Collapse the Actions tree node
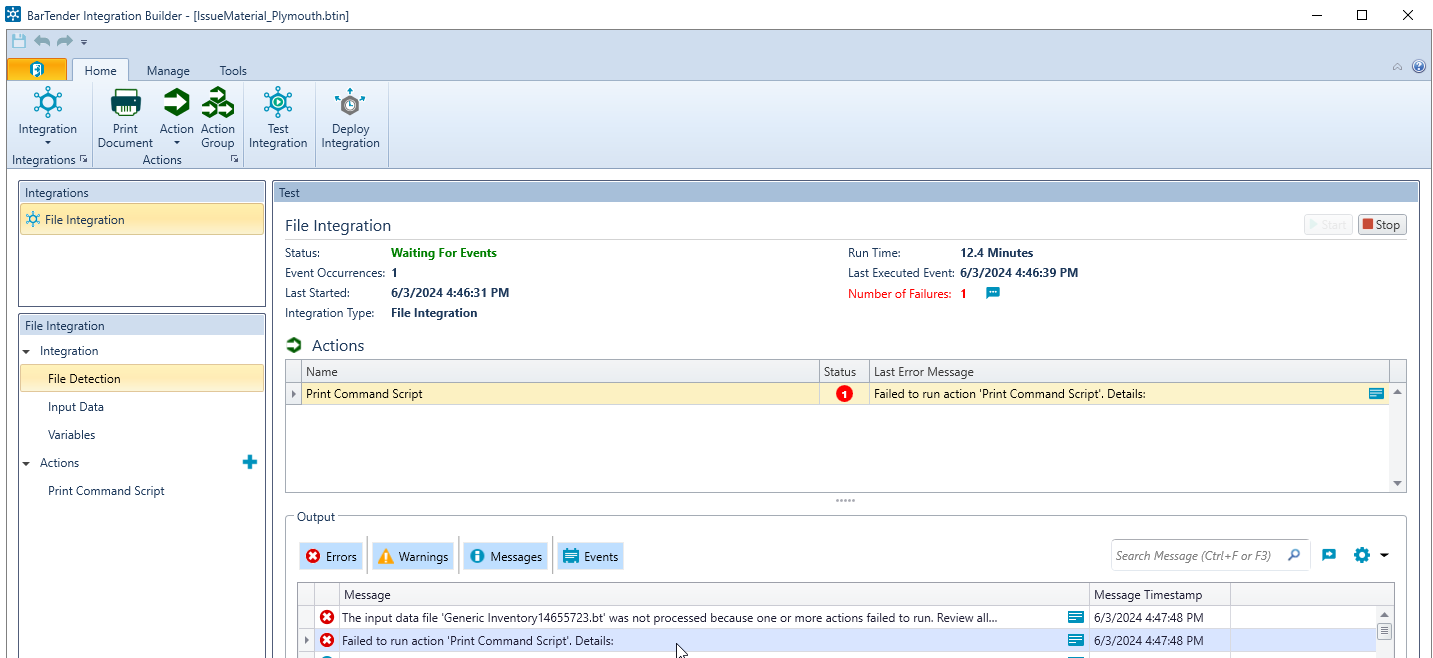Viewport: 1433px width, 658px height. 27,463
